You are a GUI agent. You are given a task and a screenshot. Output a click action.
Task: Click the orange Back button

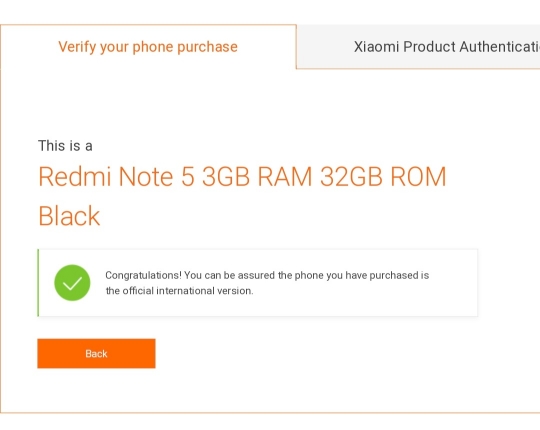pyautogui.click(x=96, y=354)
